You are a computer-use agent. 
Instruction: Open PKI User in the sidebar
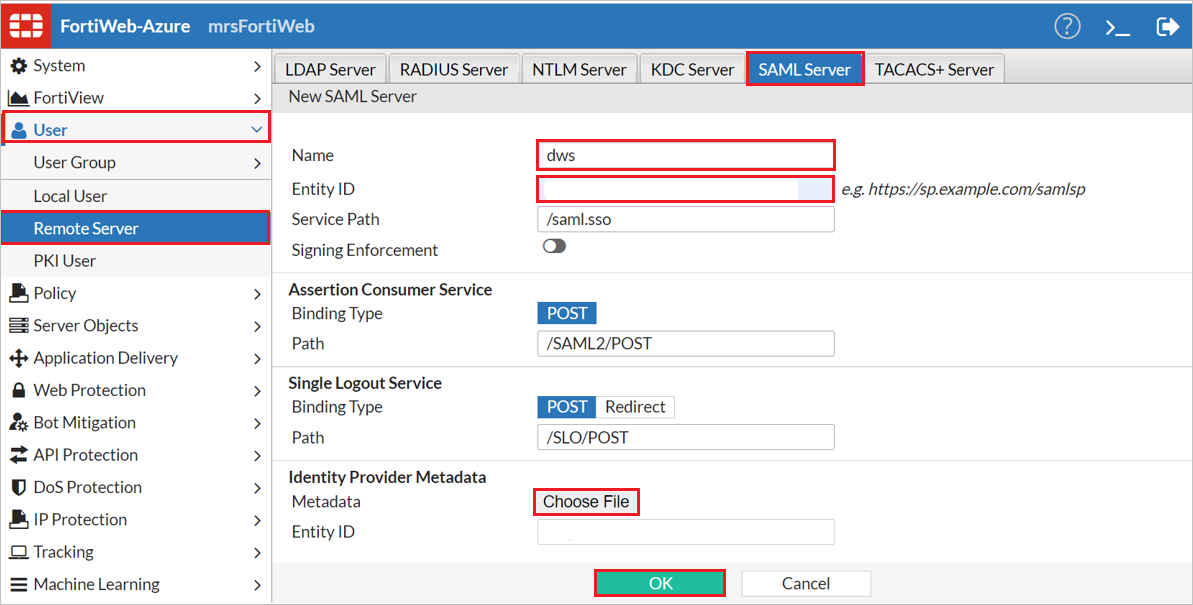coord(136,261)
